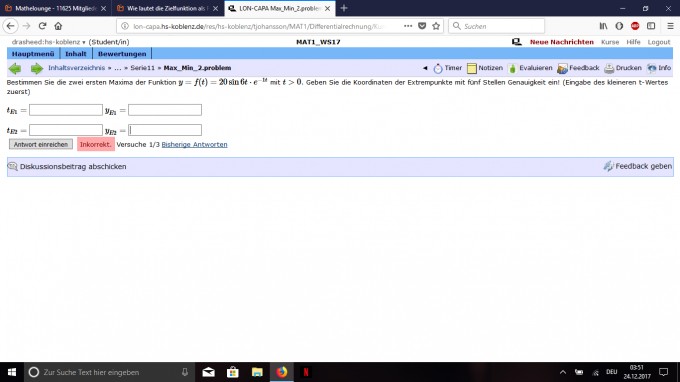Click Drucken to print the problem

click(x=623, y=68)
